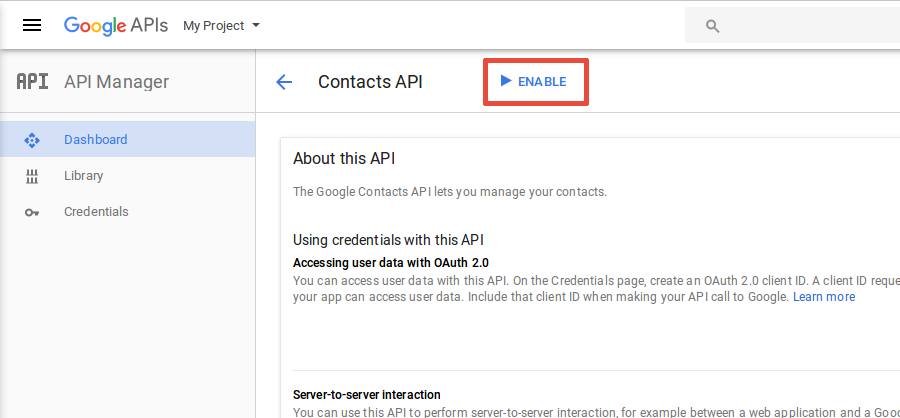
Task: Click the Credentials key icon
Action: point(32,212)
